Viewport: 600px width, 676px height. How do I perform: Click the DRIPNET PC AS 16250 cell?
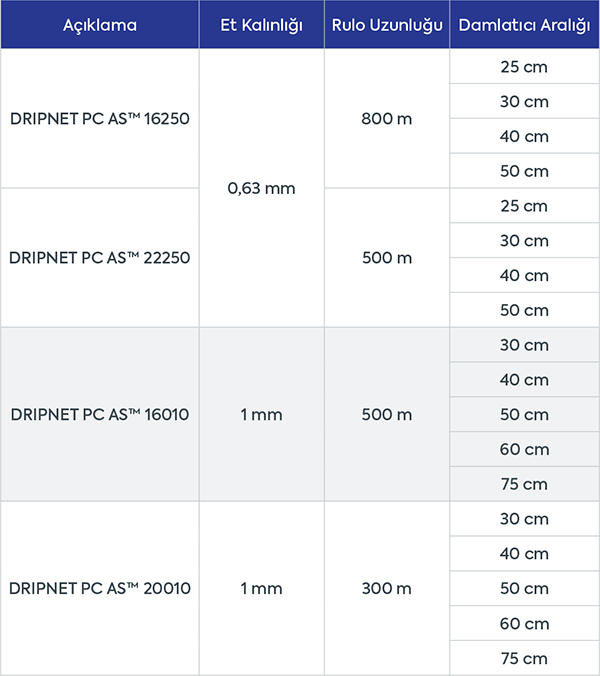tap(99, 118)
